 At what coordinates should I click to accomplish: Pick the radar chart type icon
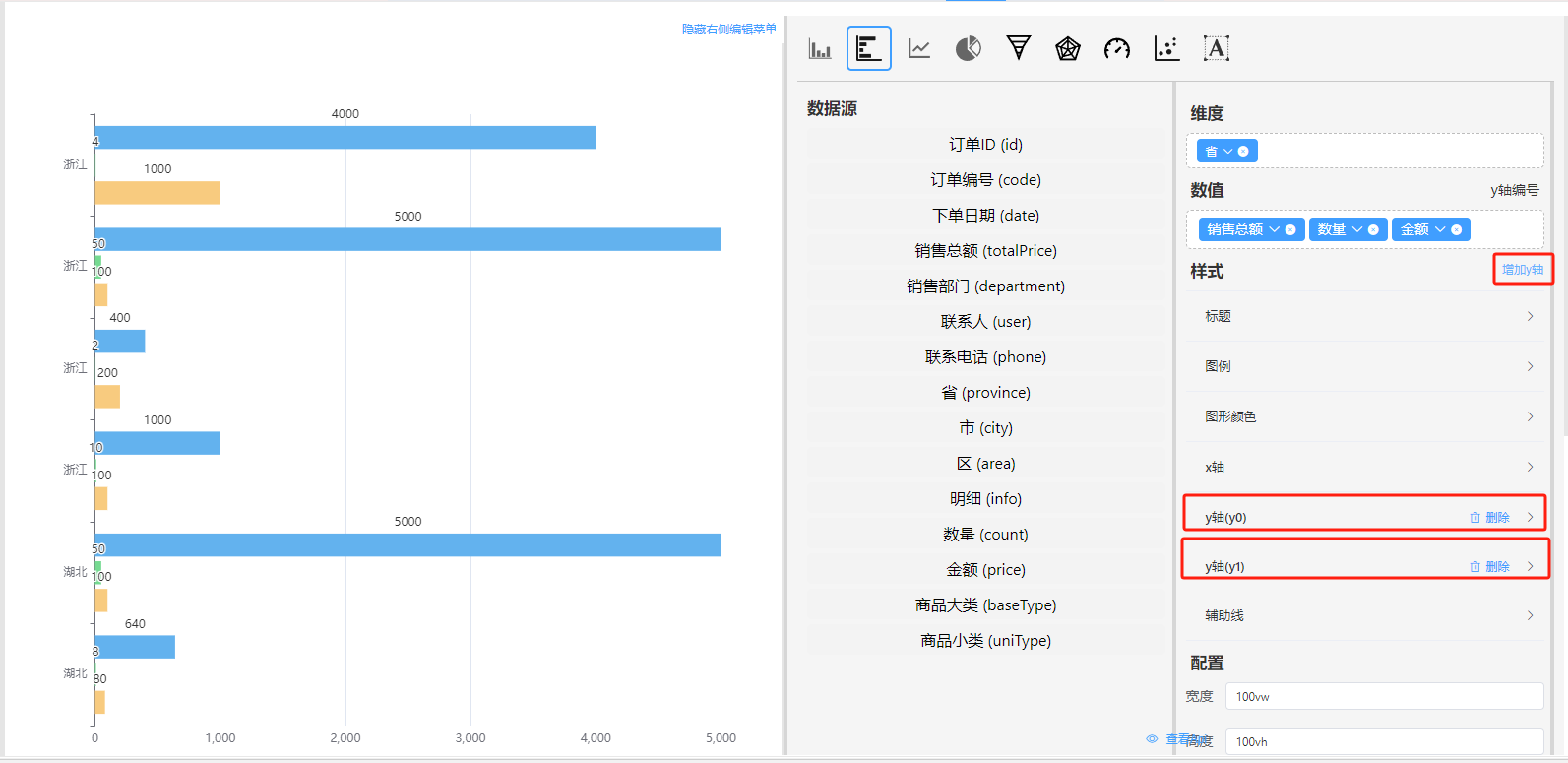tap(1068, 48)
